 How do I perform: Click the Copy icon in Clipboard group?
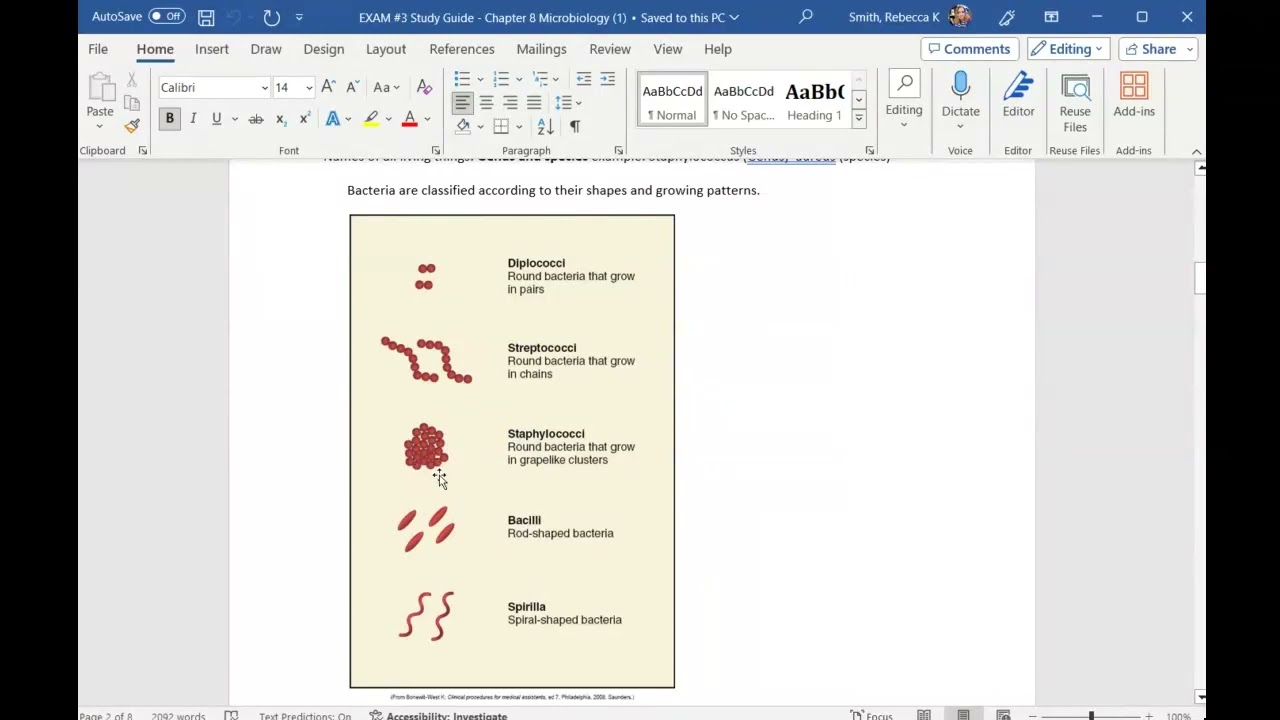(132, 103)
